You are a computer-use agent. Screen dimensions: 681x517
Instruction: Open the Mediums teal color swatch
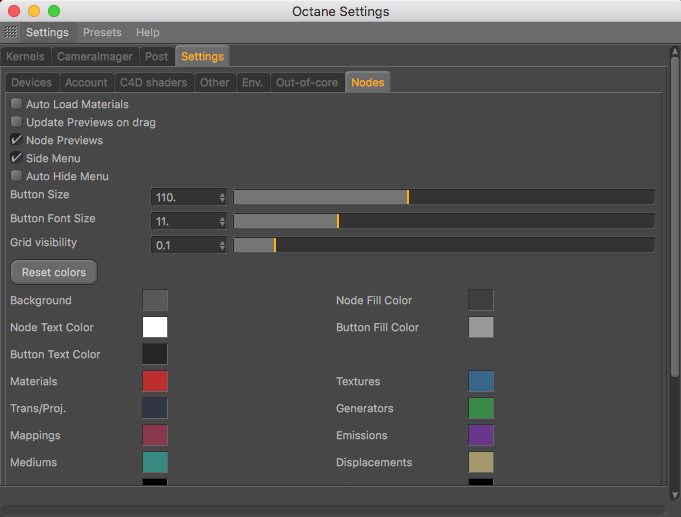coord(155,462)
